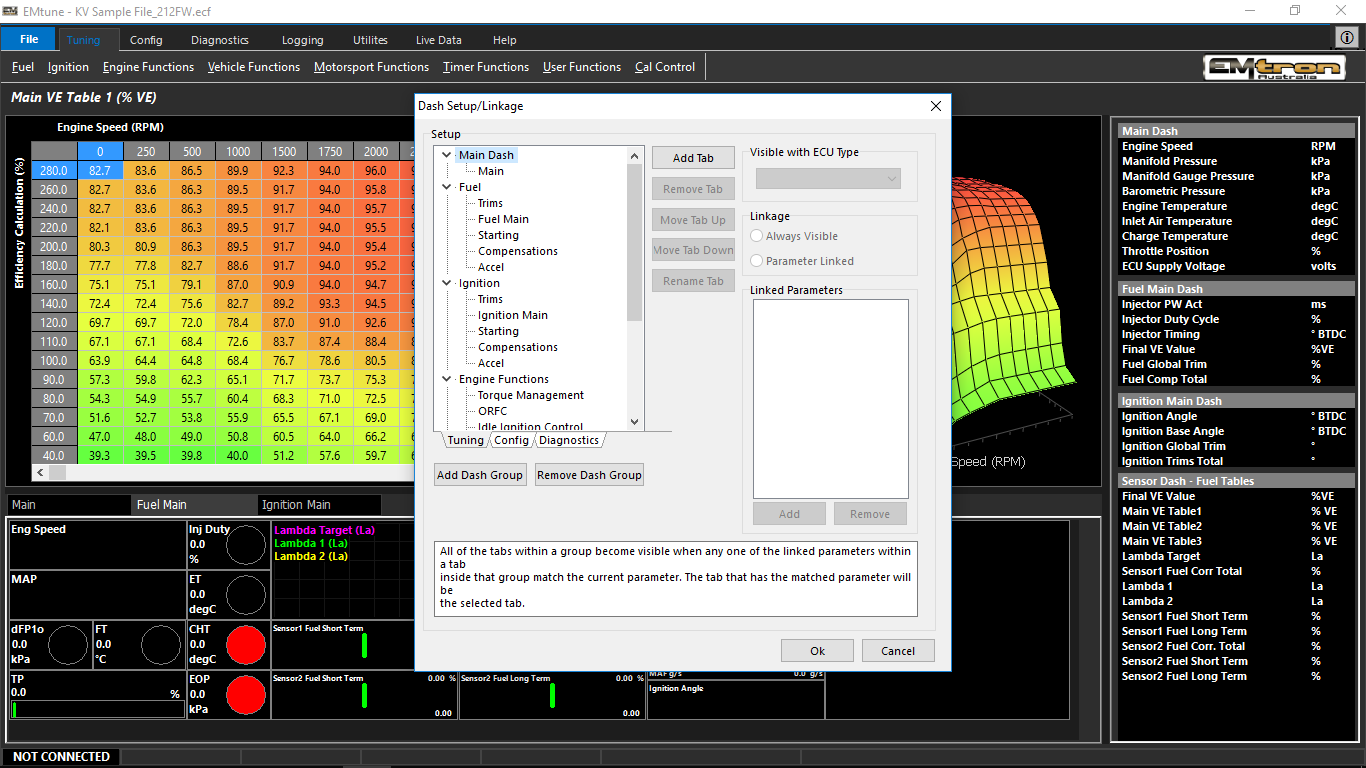Open the Cal Control submenu
The width and height of the screenshot is (1366, 768).
pos(665,67)
